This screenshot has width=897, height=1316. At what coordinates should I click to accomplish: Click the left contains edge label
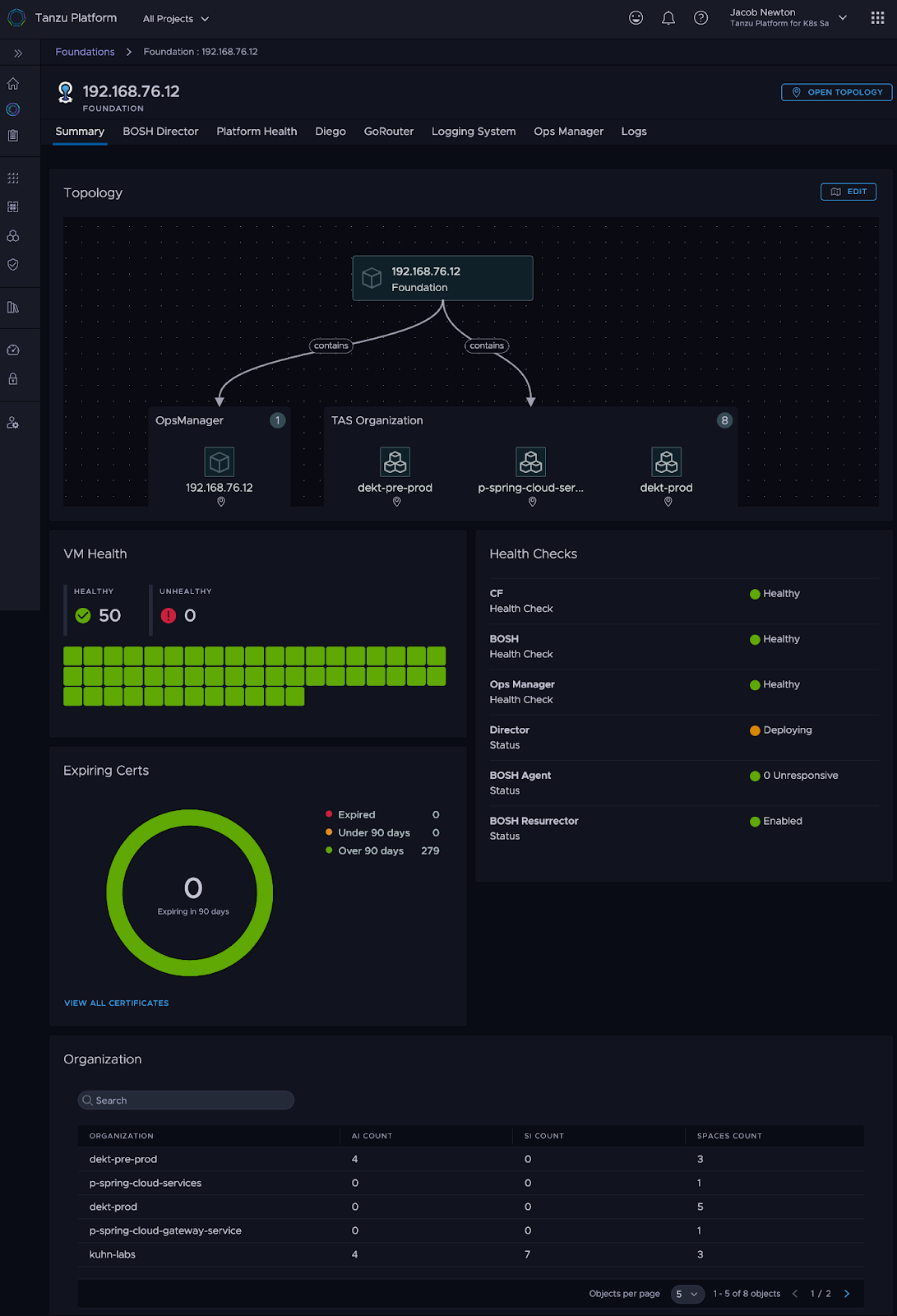click(x=331, y=345)
